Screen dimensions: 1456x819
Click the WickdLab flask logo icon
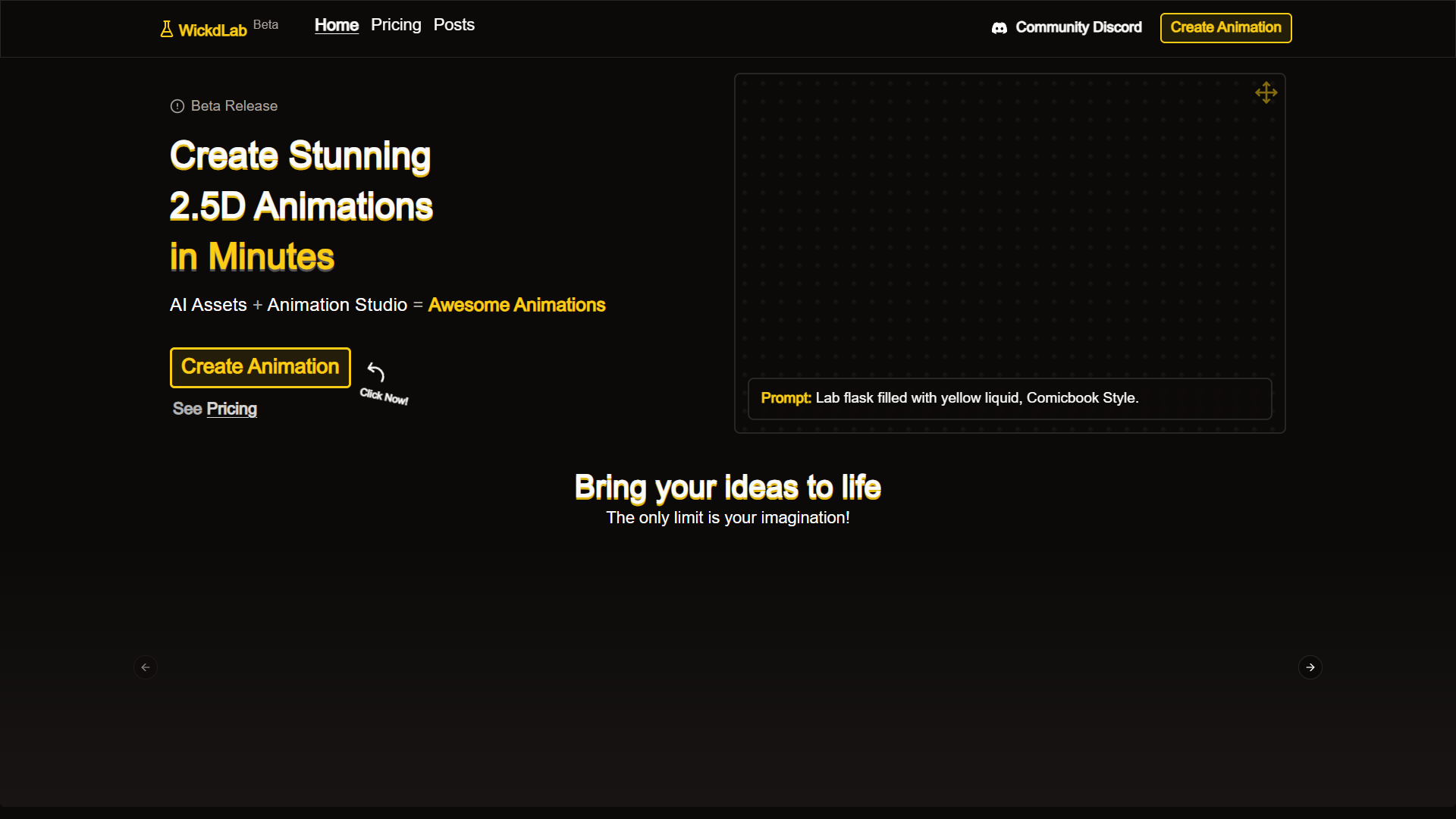point(167,30)
